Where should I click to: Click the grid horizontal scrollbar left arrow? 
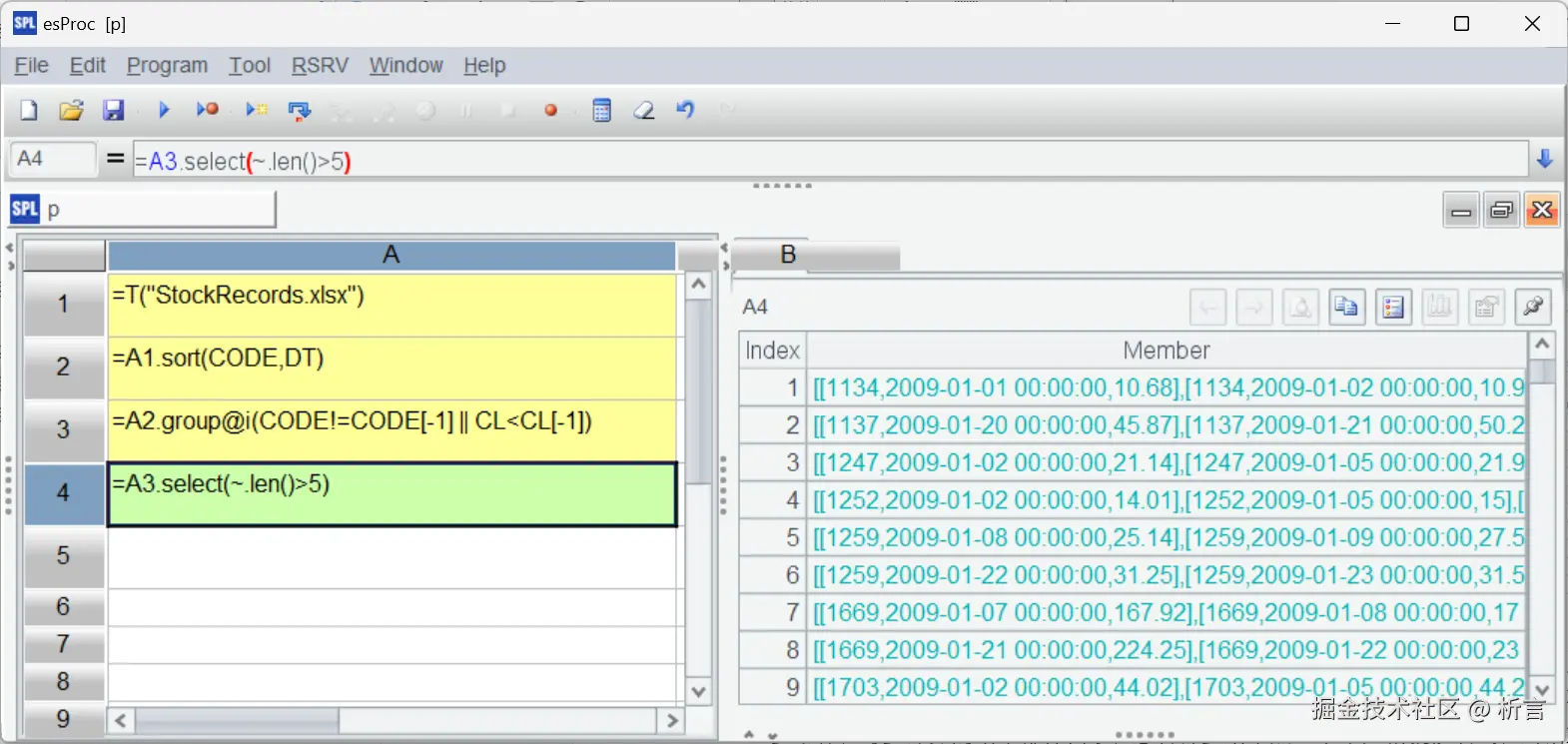tap(121, 720)
